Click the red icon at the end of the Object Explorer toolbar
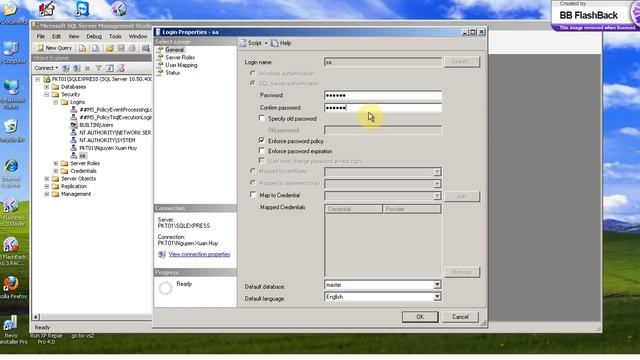640x360 pixels. click(x=121, y=68)
